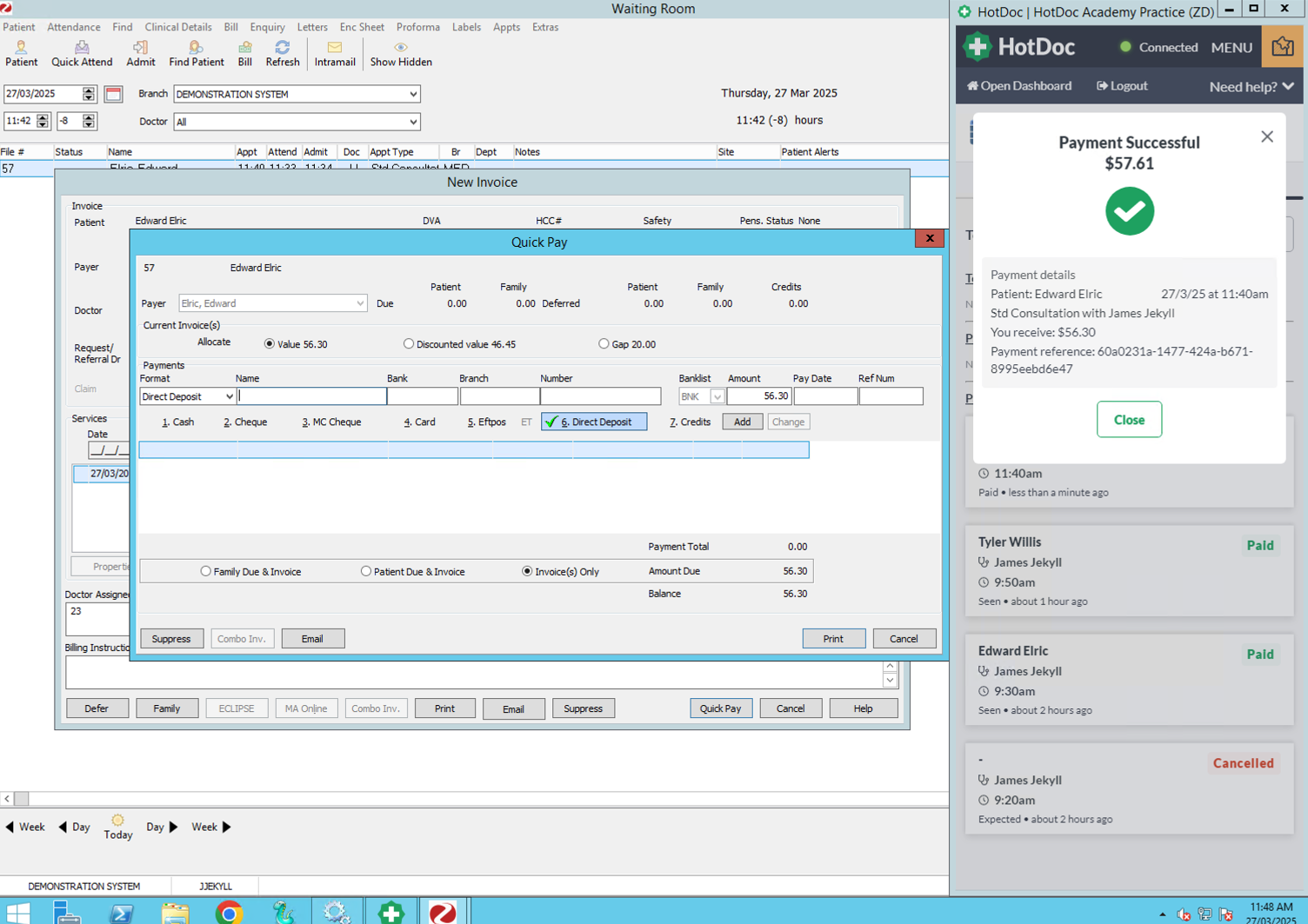
Task: Increase the date stepper value
Action: coord(89,90)
